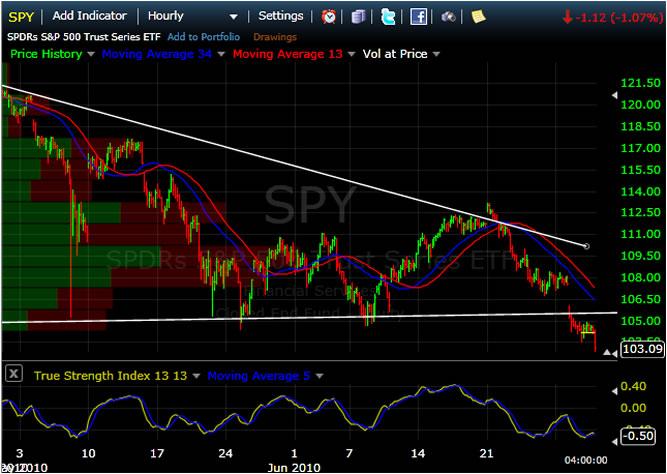Click the True Strength Index 13 13 label
The image size is (667, 474).
pos(111,376)
